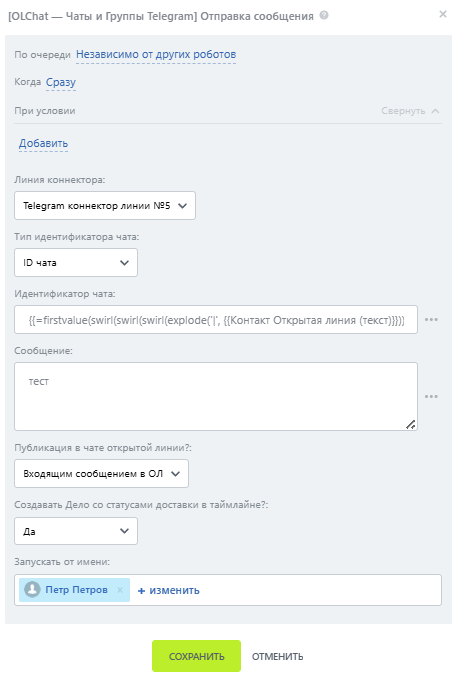Click the message textarea resize handle

[x=410, y=424]
